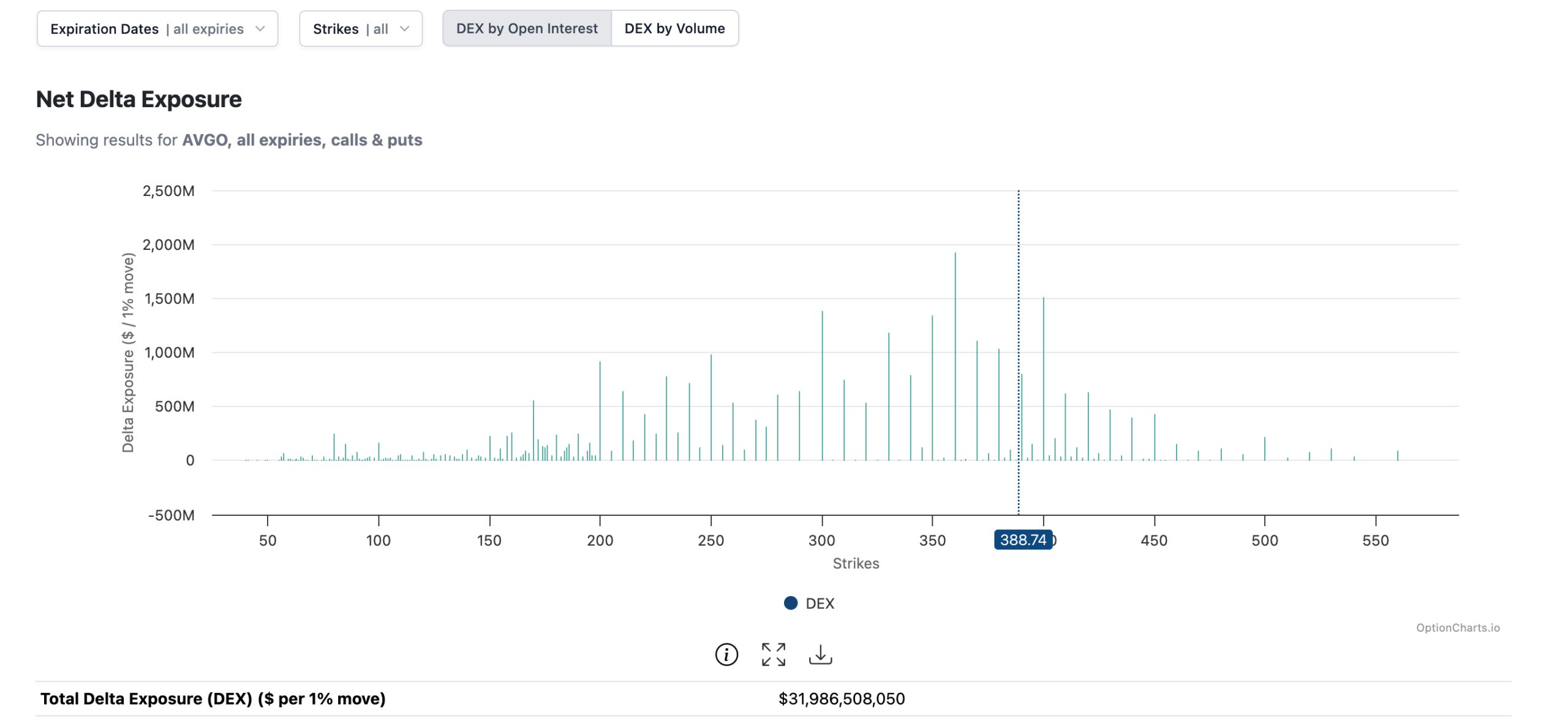This screenshot has height=721, width=1568.
Task: Switch to DEX by Open Interest
Action: tap(527, 29)
